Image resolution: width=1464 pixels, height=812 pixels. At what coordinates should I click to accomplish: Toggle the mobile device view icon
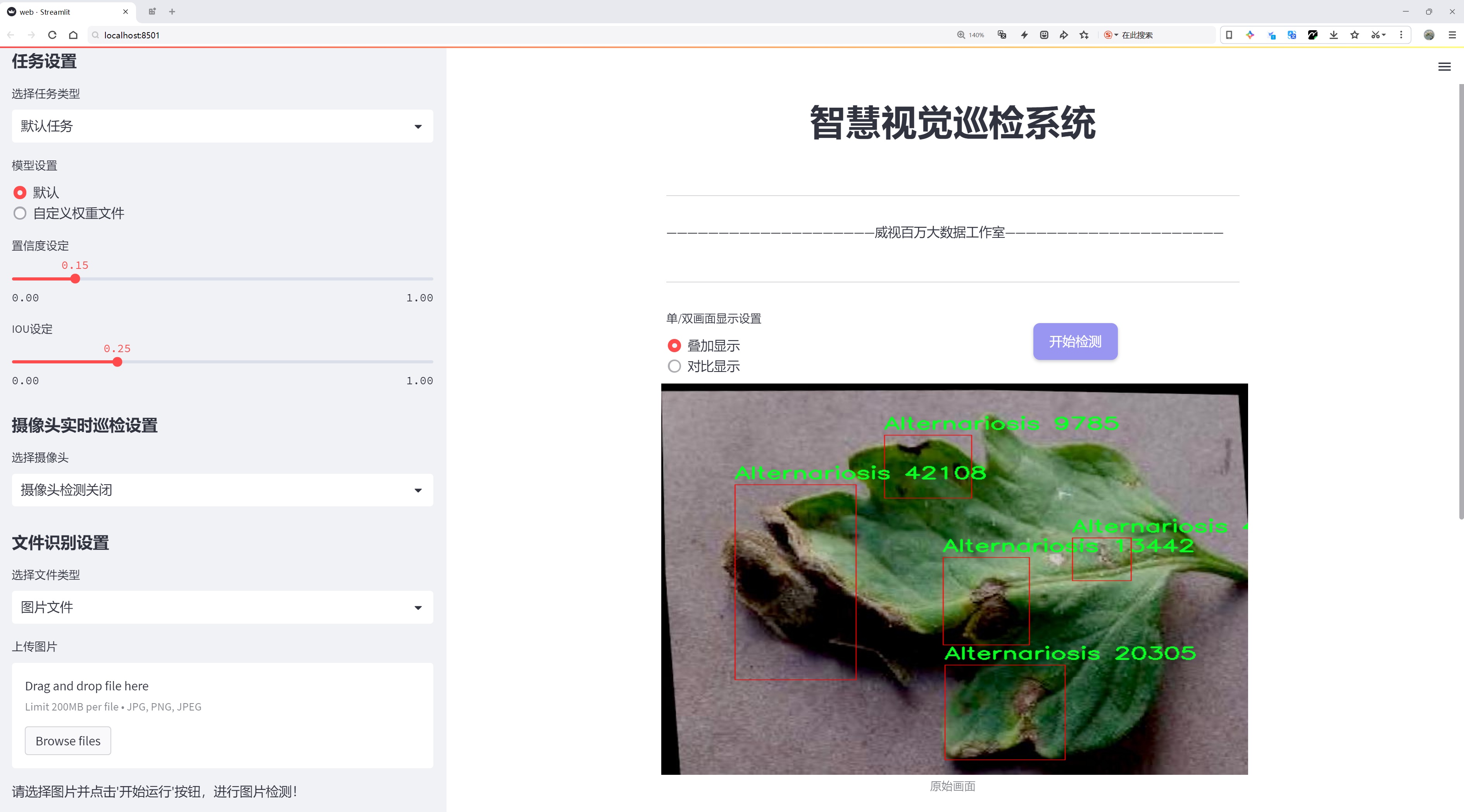pyautogui.click(x=1229, y=35)
